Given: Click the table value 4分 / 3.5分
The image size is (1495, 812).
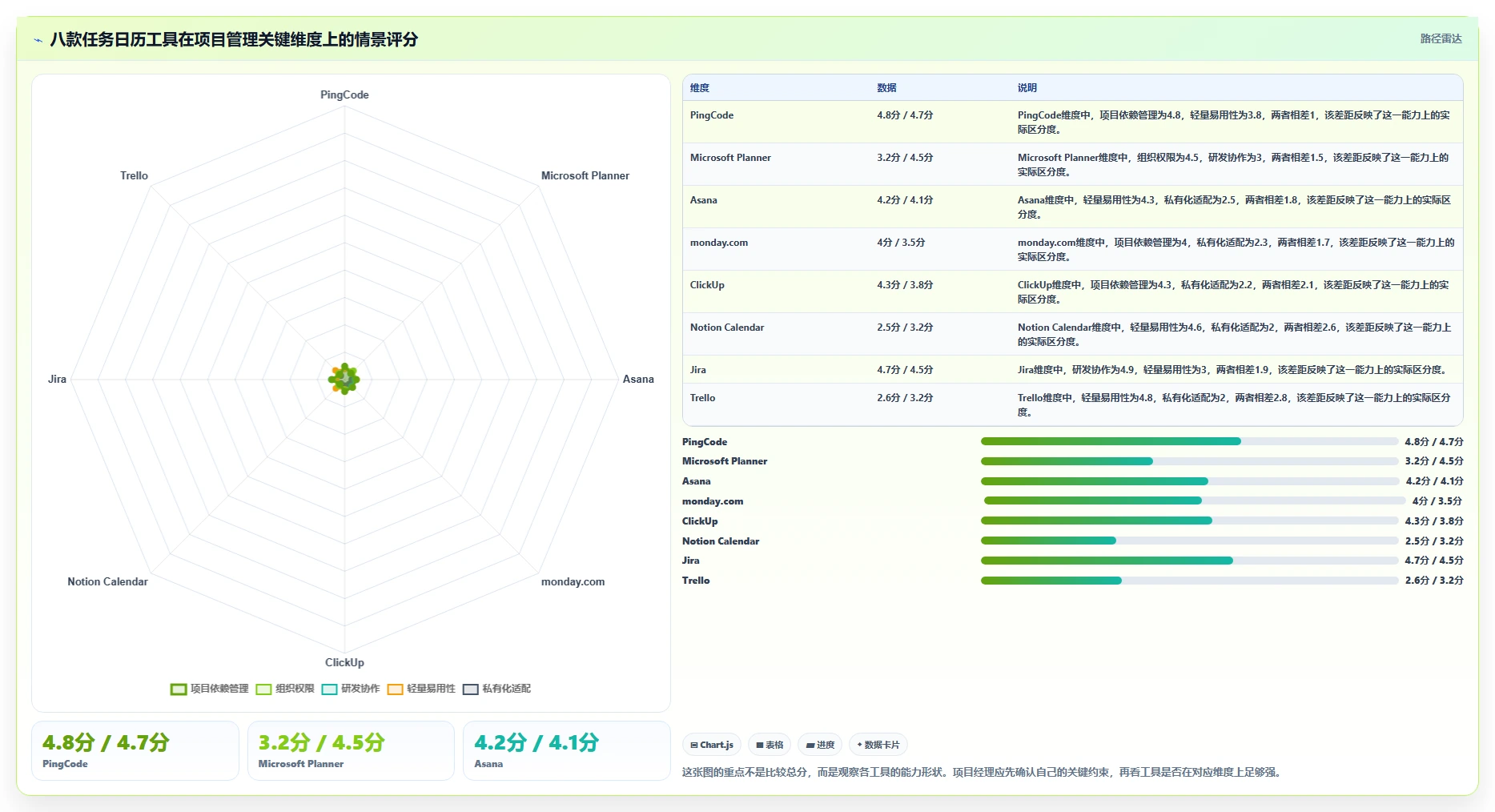Looking at the screenshot, I should click(x=901, y=243).
